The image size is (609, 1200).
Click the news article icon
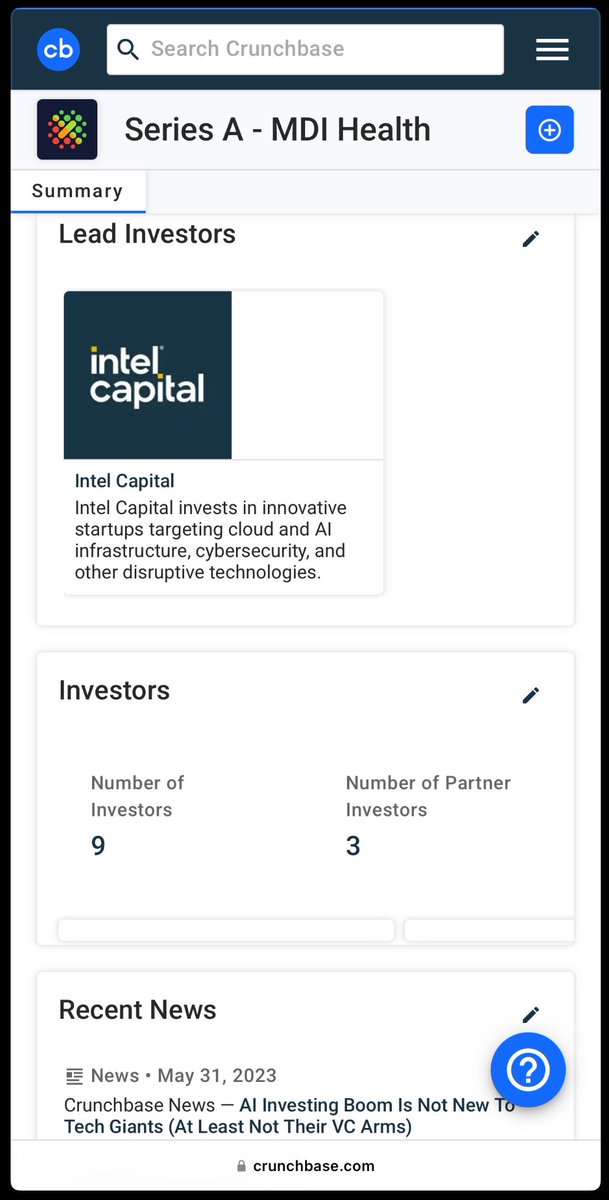[x=74, y=1076]
